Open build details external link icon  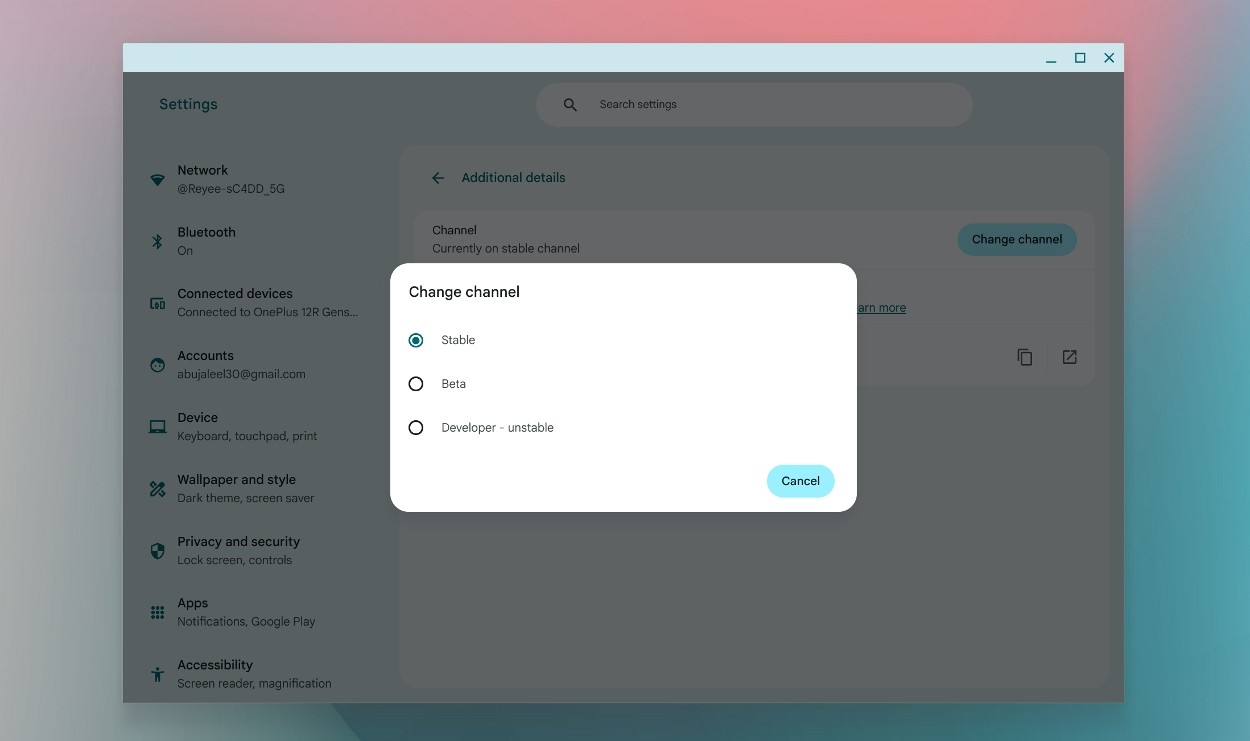click(1070, 357)
